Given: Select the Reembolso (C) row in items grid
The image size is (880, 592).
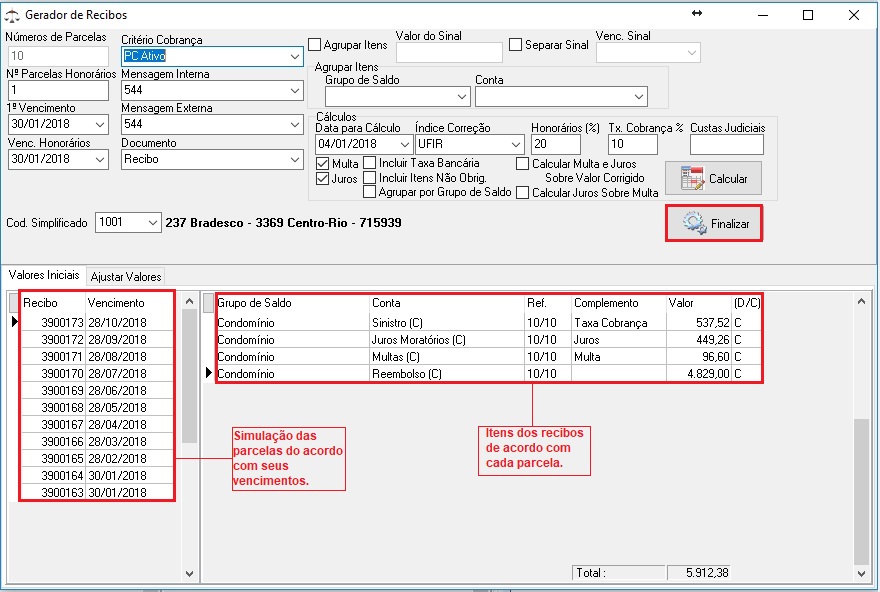Looking at the screenshot, I should click(x=407, y=373).
